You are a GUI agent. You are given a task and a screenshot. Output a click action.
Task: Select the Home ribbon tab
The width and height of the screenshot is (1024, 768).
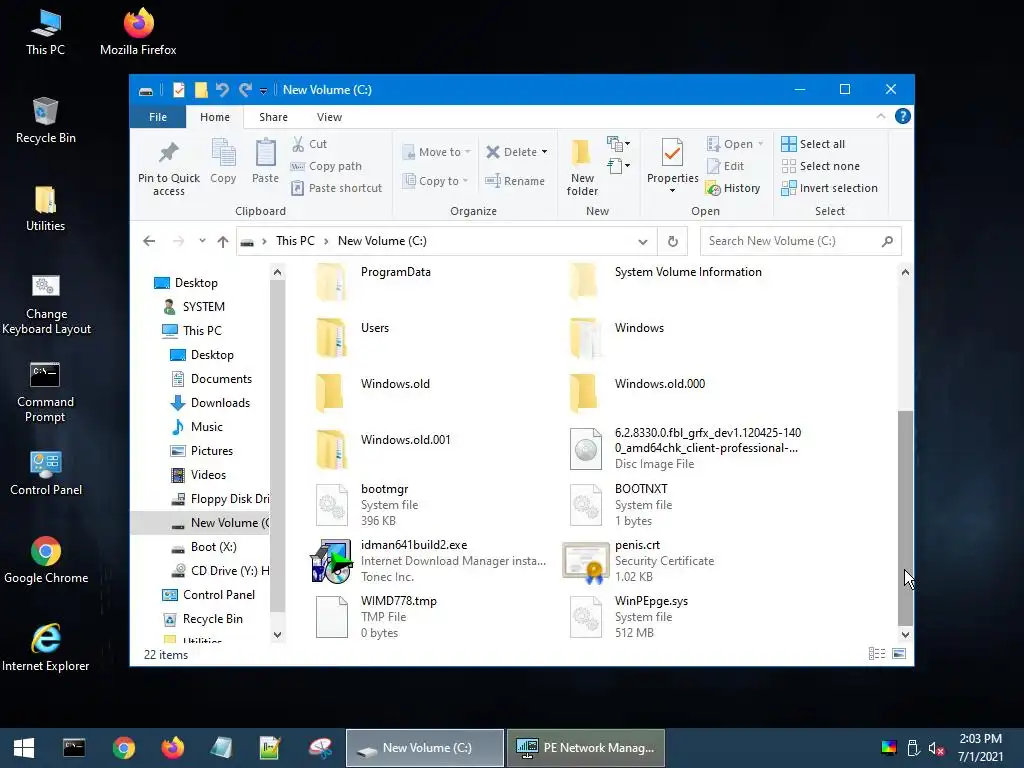pyautogui.click(x=215, y=117)
